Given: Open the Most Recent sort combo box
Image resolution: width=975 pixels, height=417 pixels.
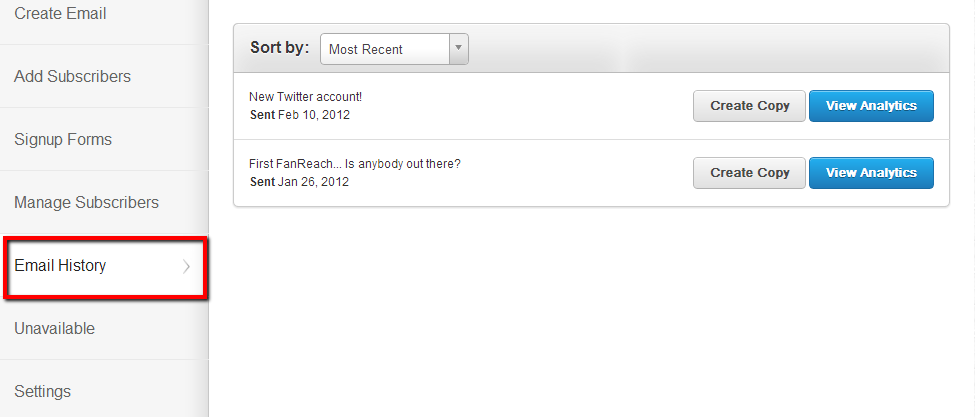Looking at the screenshot, I should pyautogui.click(x=385, y=49).
